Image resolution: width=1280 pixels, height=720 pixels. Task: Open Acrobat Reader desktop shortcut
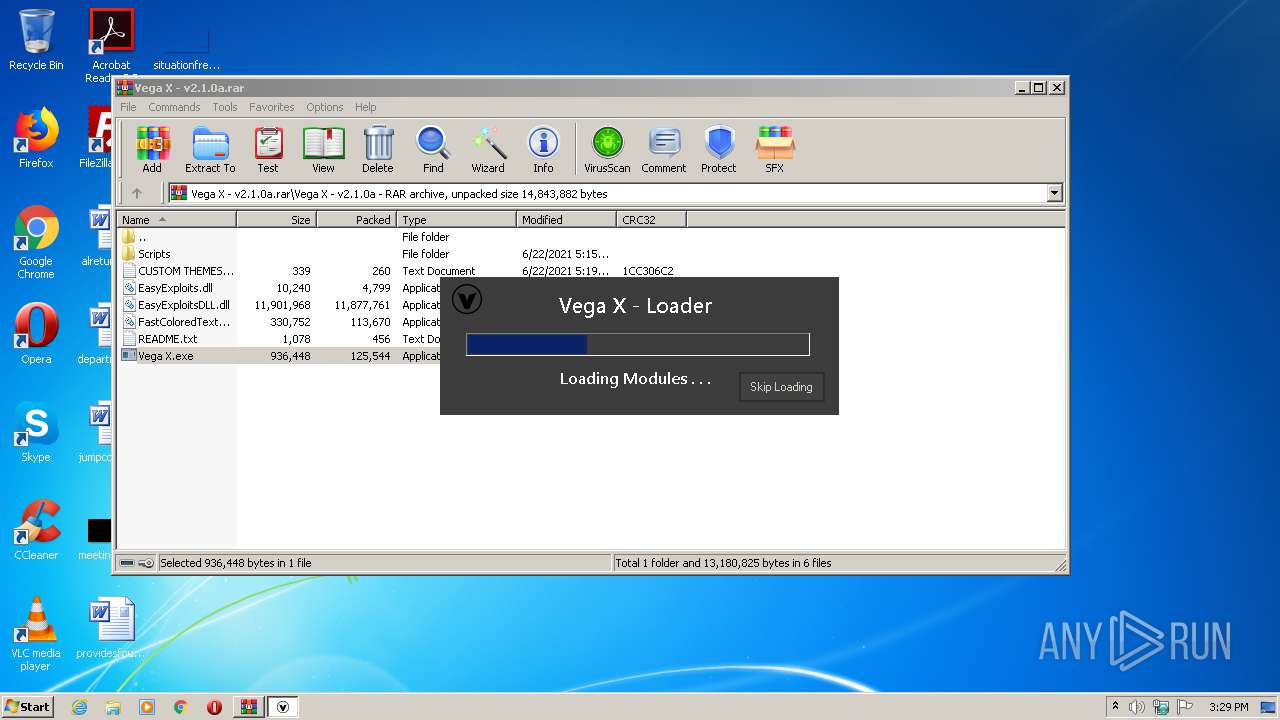point(111,44)
